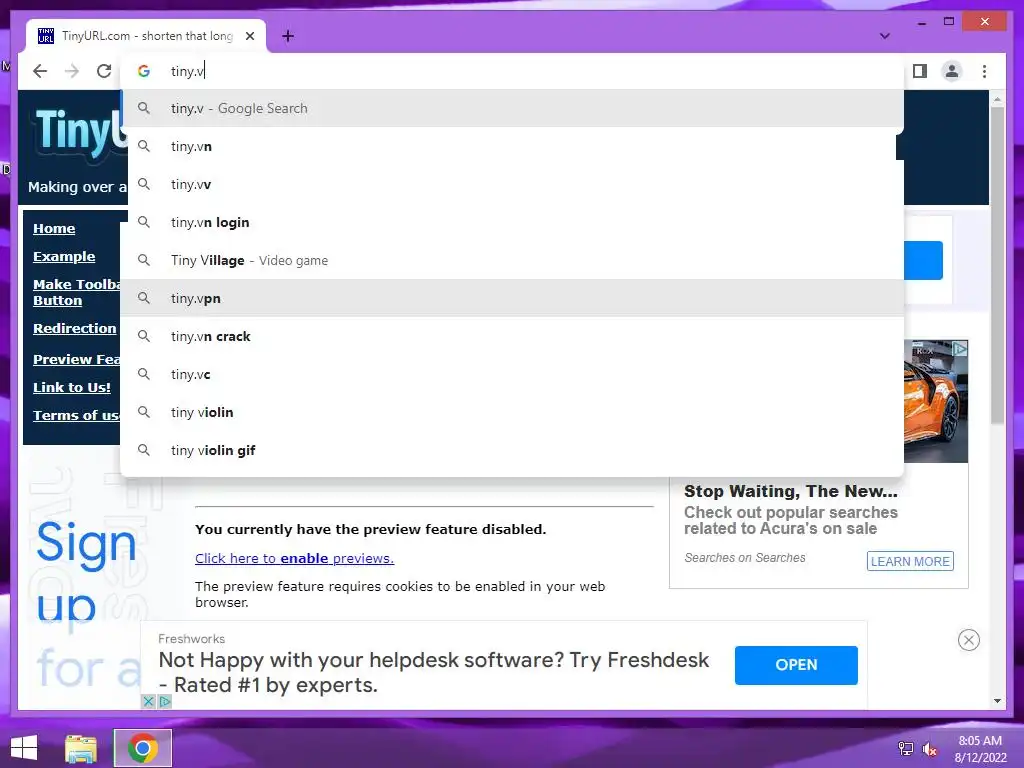This screenshot has width=1024, height=768.
Task: Choose the 'tiny violin' suggestion
Action: click(513, 412)
